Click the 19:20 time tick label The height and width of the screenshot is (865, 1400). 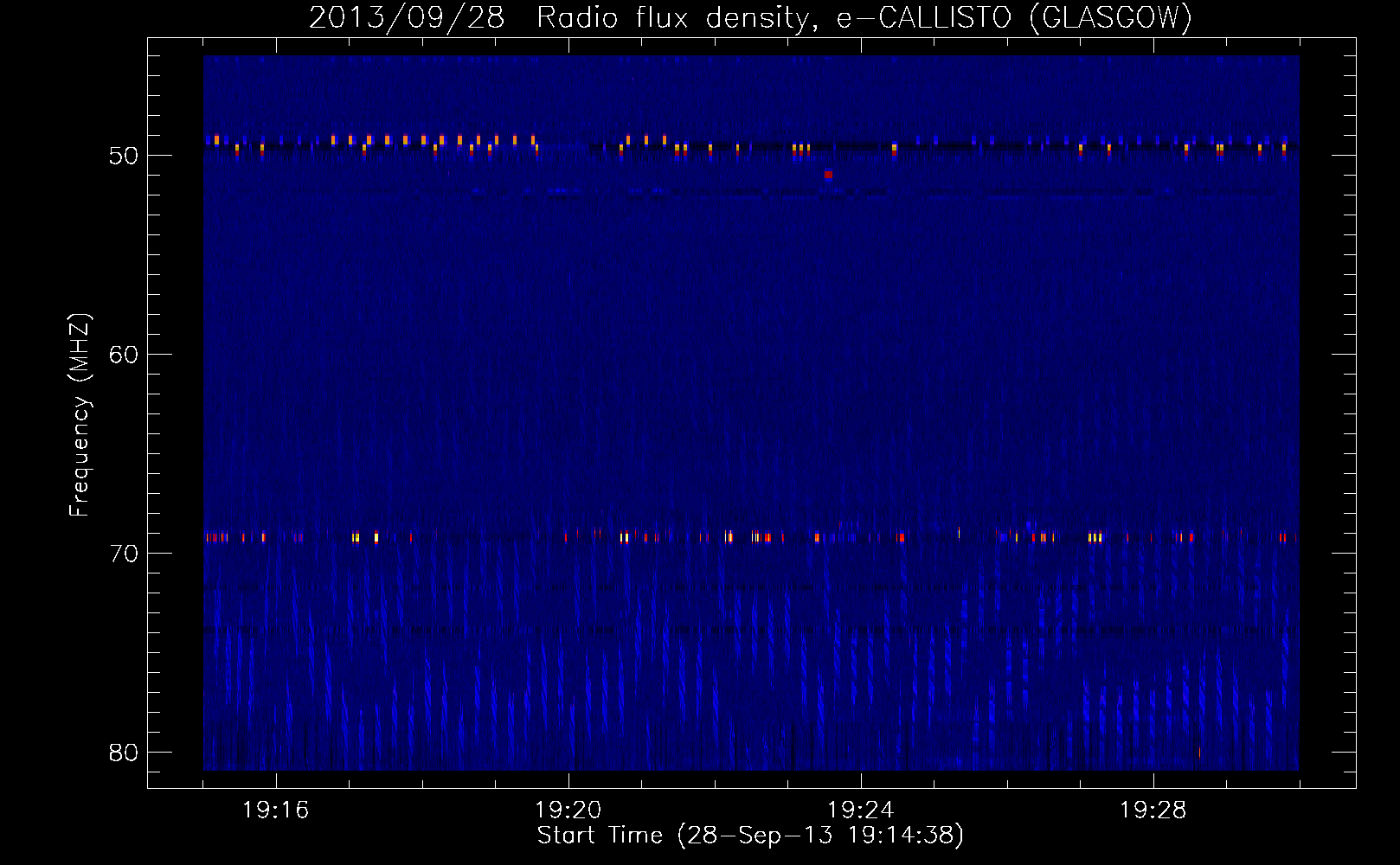pyautogui.click(x=568, y=811)
